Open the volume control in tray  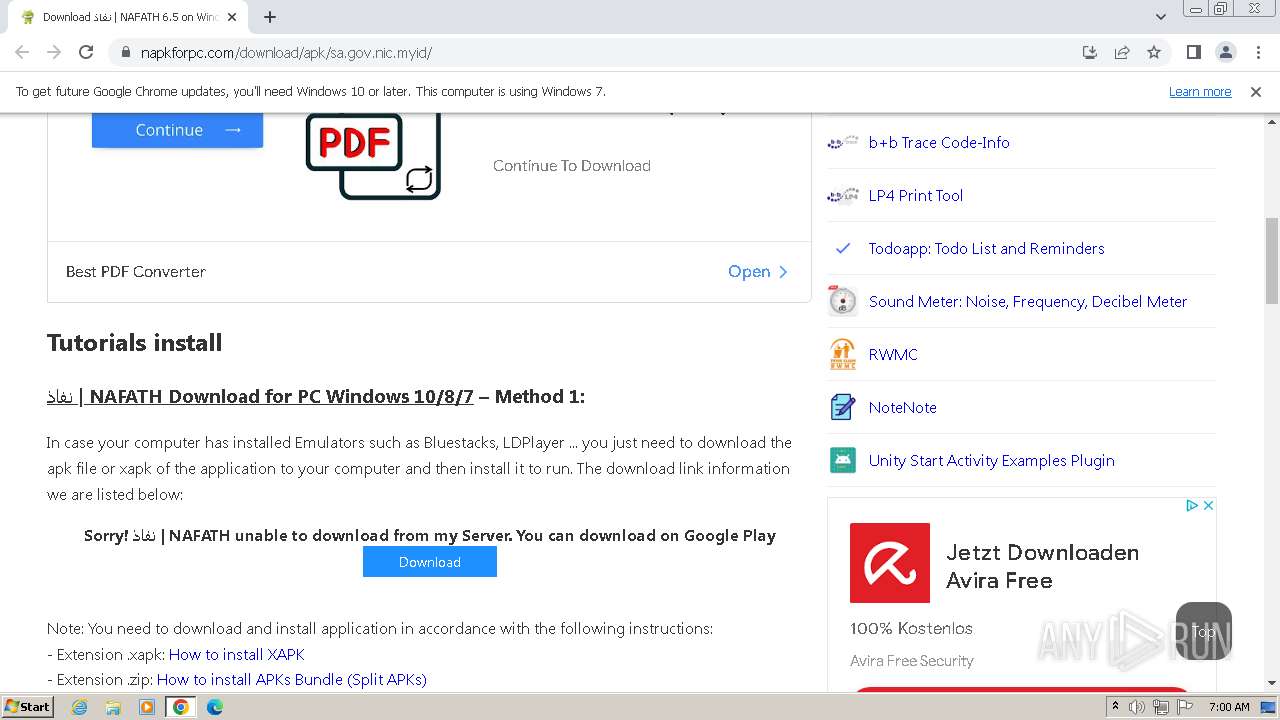pos(1137,707)
